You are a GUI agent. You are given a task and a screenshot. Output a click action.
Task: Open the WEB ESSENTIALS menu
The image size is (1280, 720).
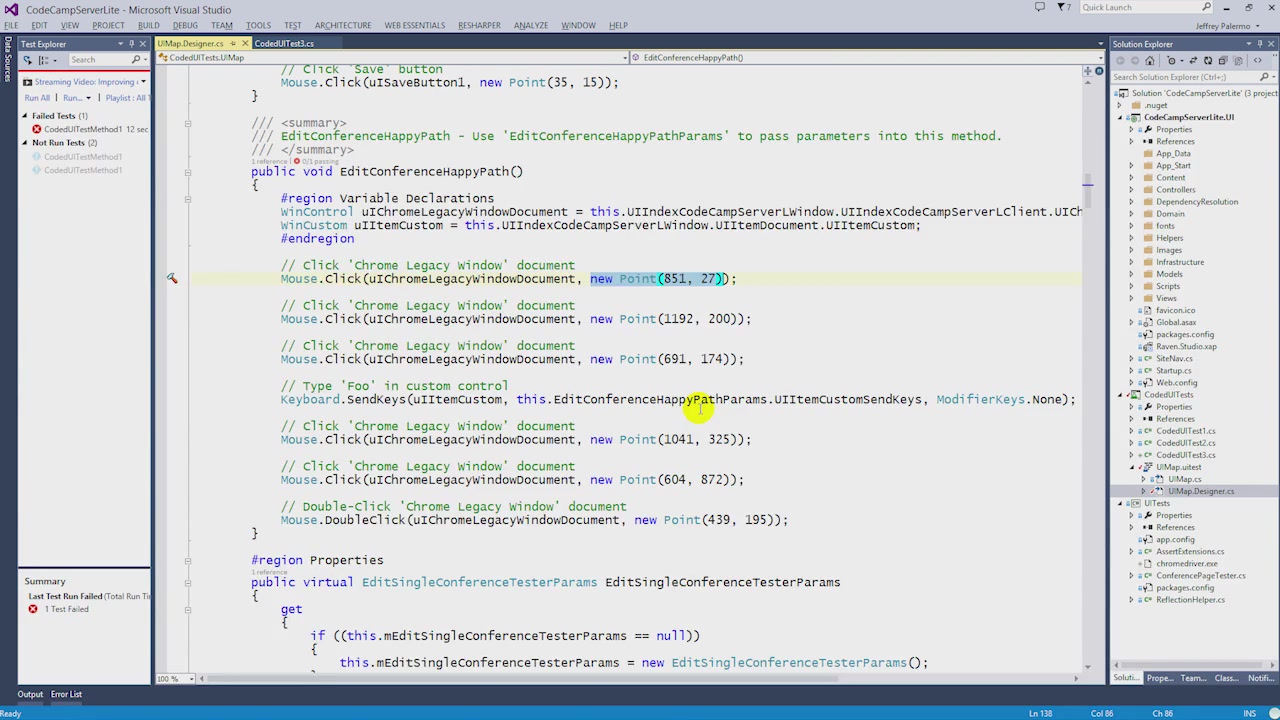(x=414, y=26)
